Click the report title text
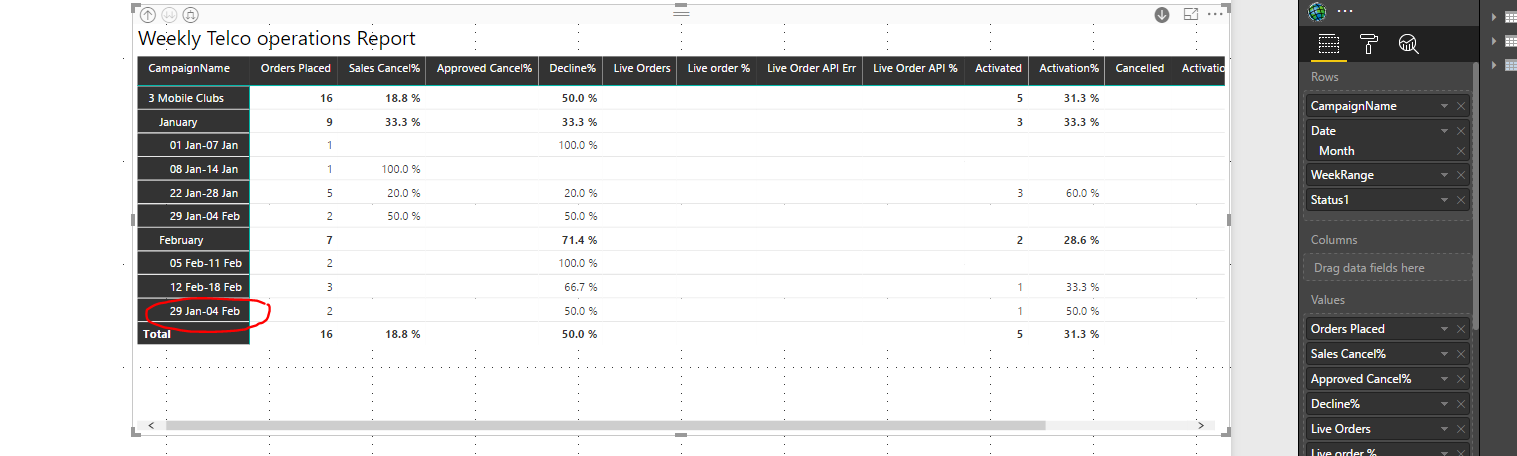 click(277, 39)
